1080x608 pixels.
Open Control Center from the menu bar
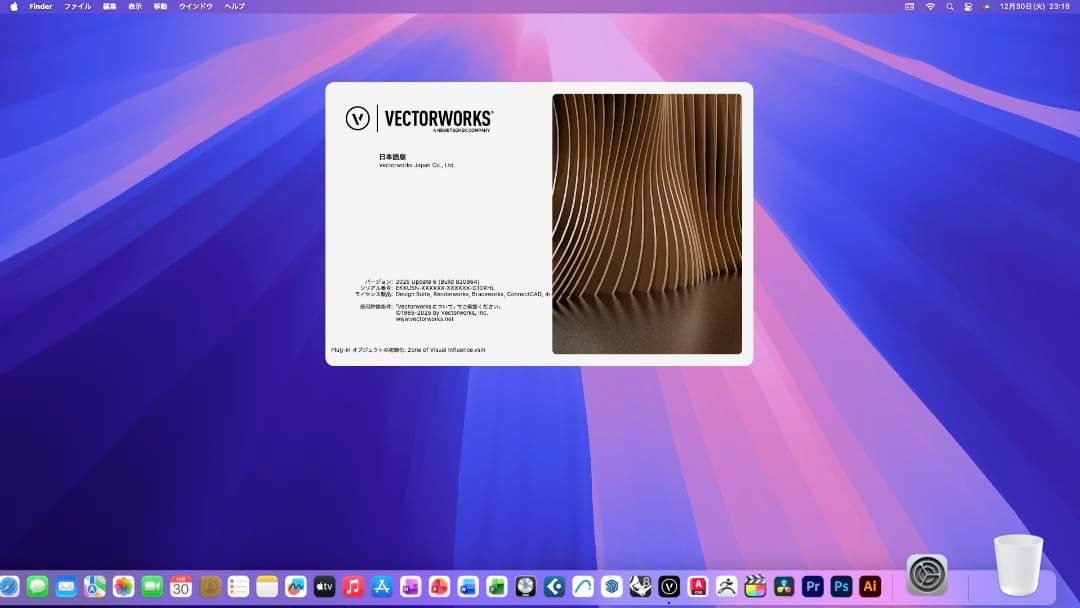[970, 6]
